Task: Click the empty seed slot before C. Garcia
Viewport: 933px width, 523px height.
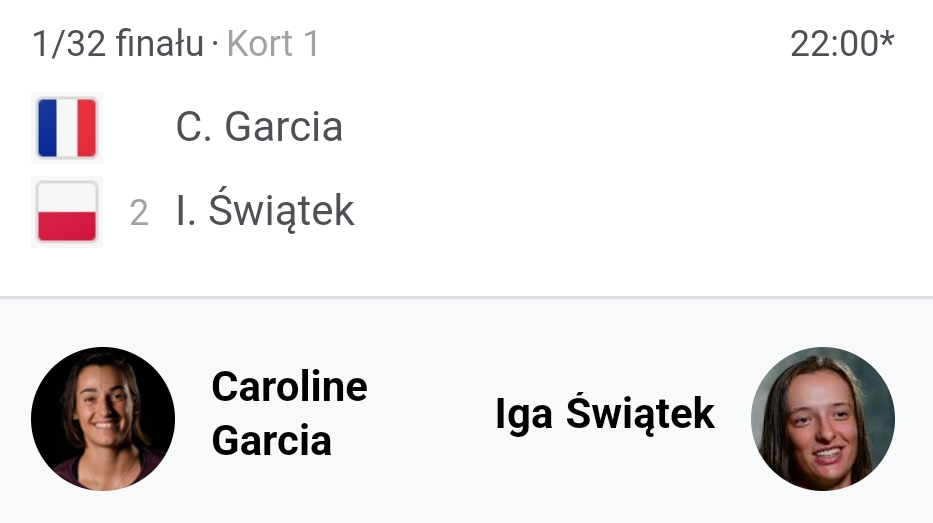Action: pyautogui.click(x=139, y=128)
